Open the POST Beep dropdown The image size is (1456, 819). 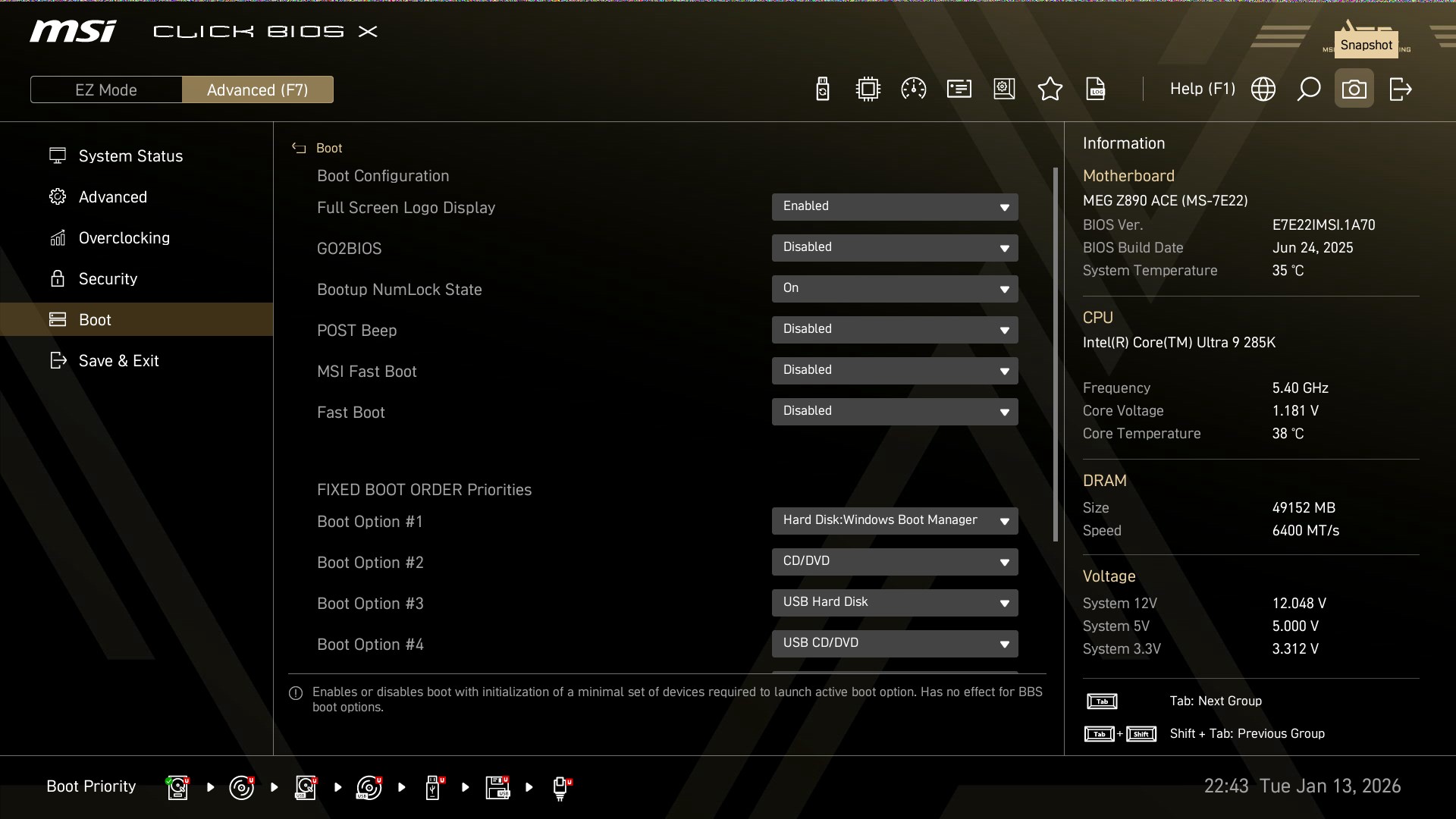(x=894, y=330)
